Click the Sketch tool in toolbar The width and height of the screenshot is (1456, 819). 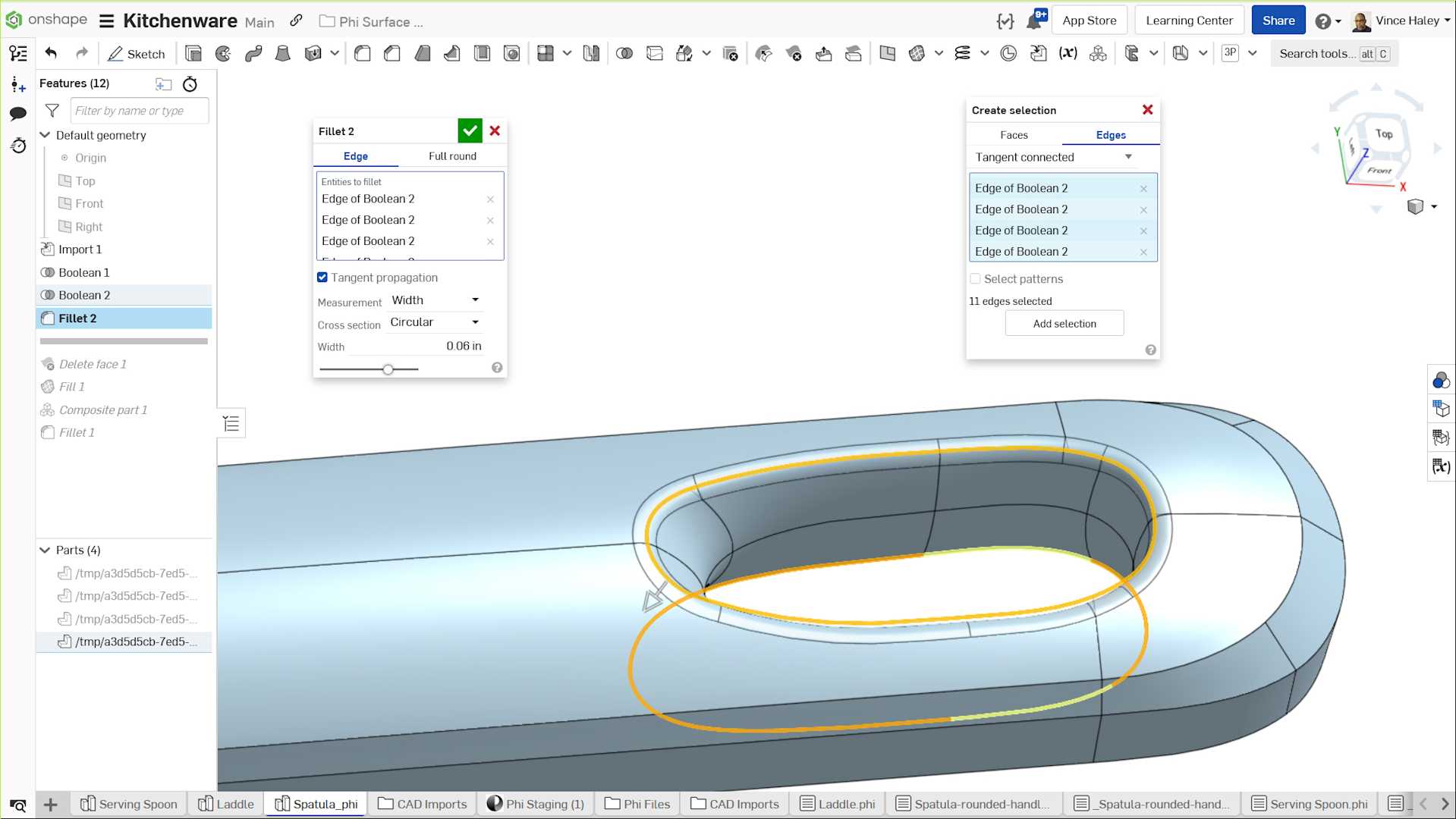click(x=137, y=54)
